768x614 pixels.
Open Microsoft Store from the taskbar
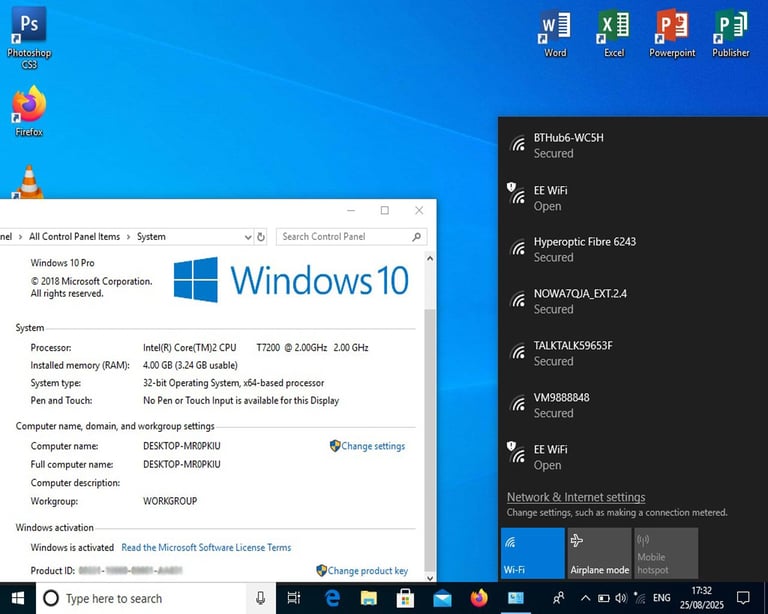click(x=405, y=598)
